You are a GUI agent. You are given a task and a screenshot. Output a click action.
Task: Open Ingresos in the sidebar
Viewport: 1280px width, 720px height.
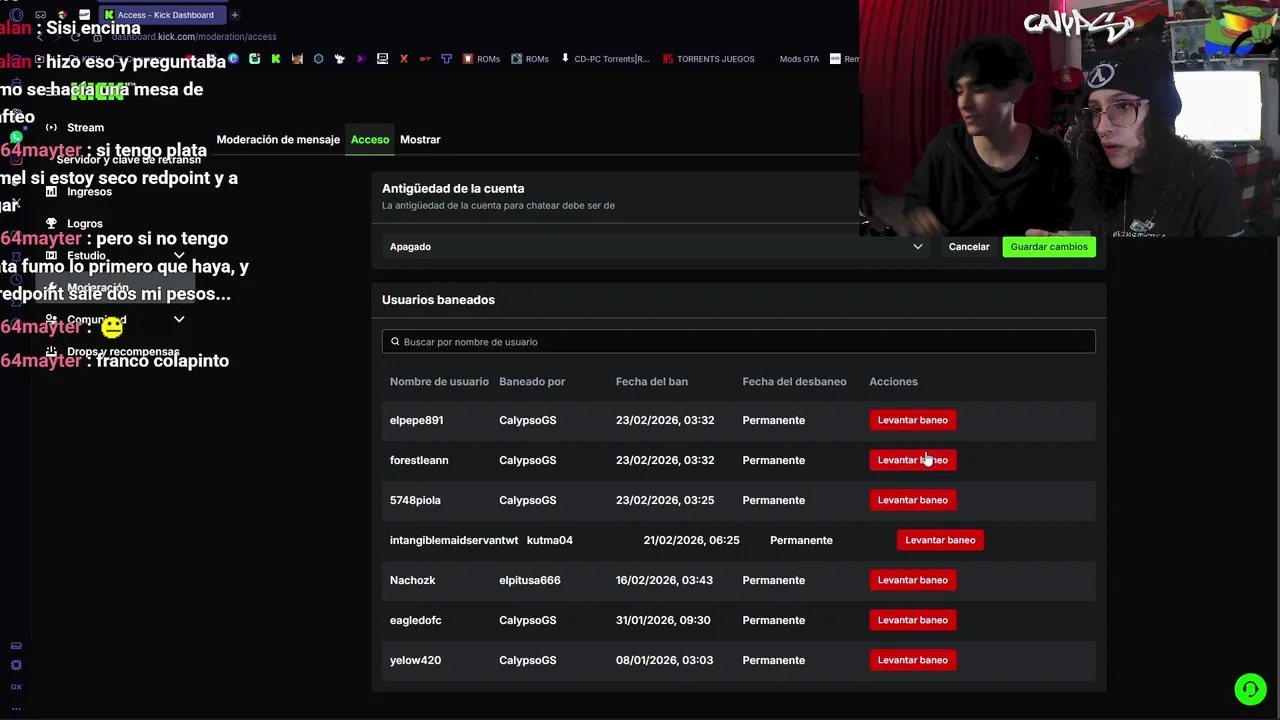tap(89, 192)
